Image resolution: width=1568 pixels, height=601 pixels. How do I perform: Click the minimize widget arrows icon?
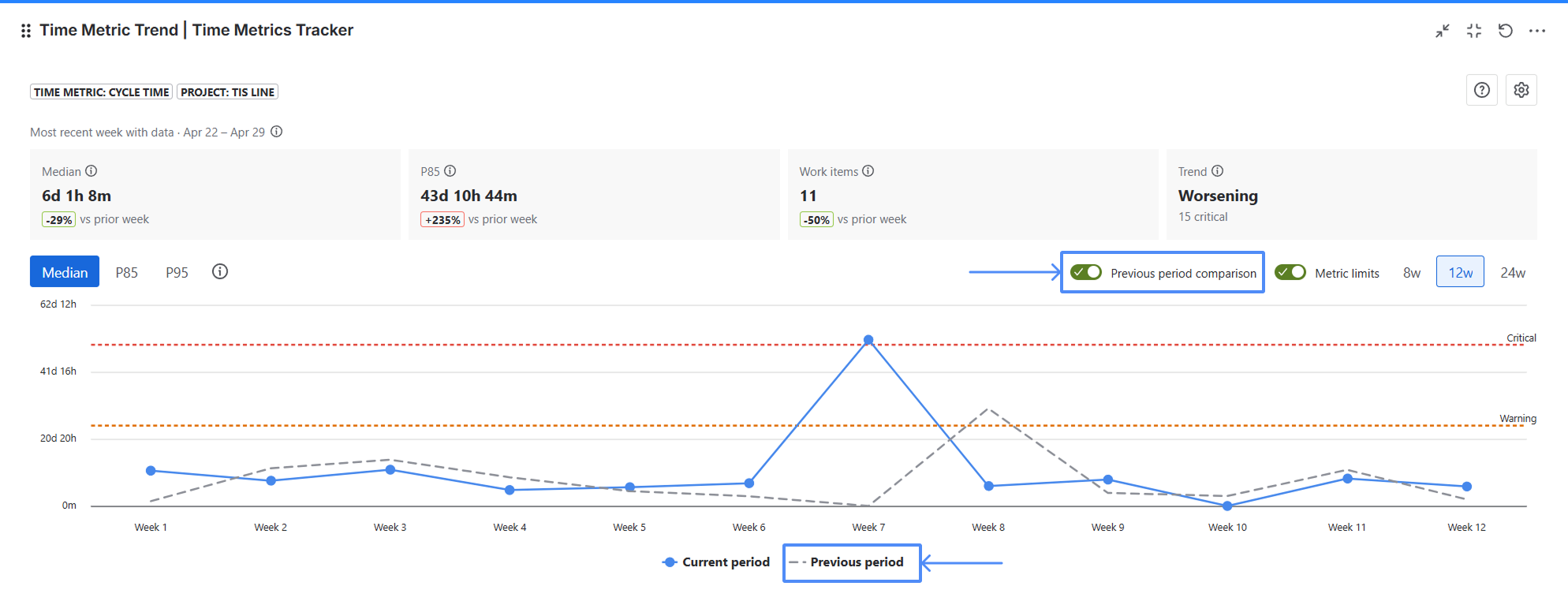[x=1443, y=31]
